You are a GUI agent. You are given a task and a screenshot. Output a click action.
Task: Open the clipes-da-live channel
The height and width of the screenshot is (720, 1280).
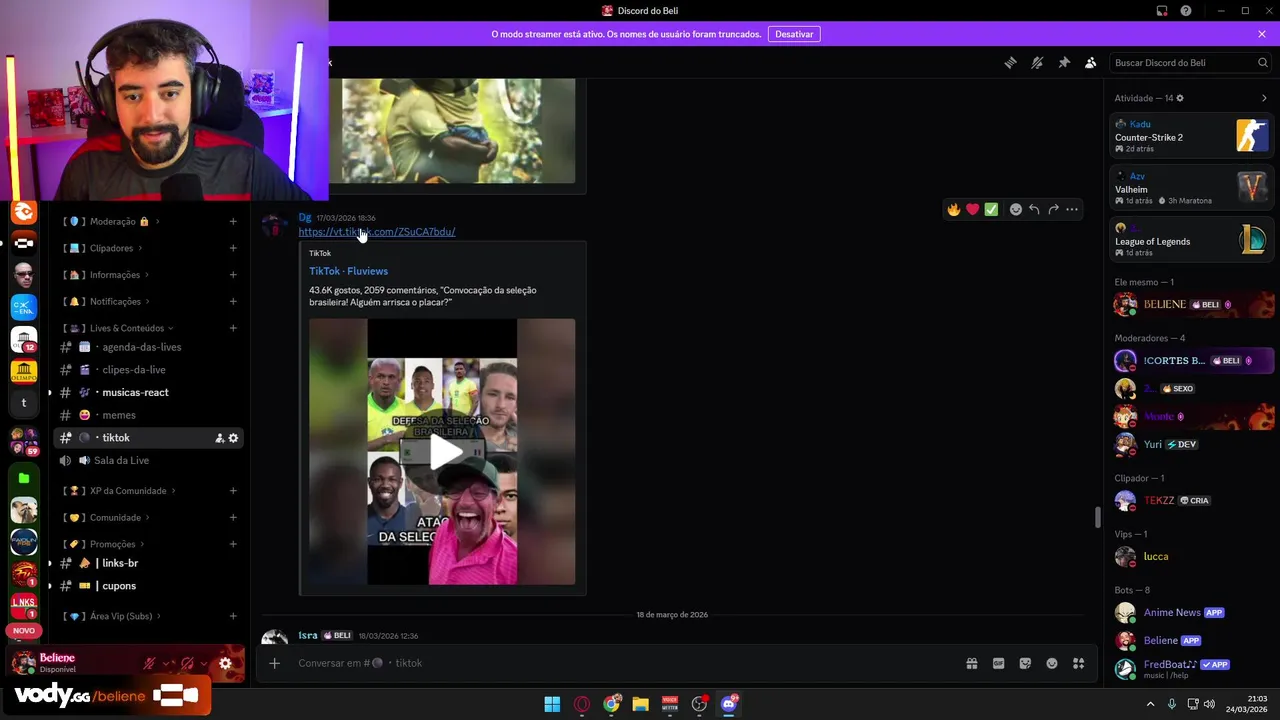(x=148, y=370)
